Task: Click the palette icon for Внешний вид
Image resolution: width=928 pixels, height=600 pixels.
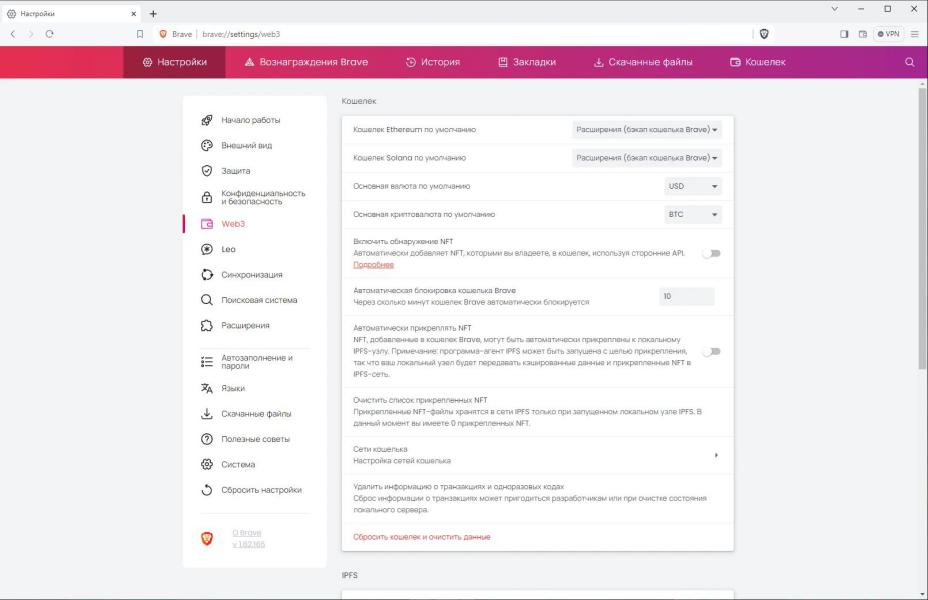Action: pyautogui.click(x=207, y=146)
